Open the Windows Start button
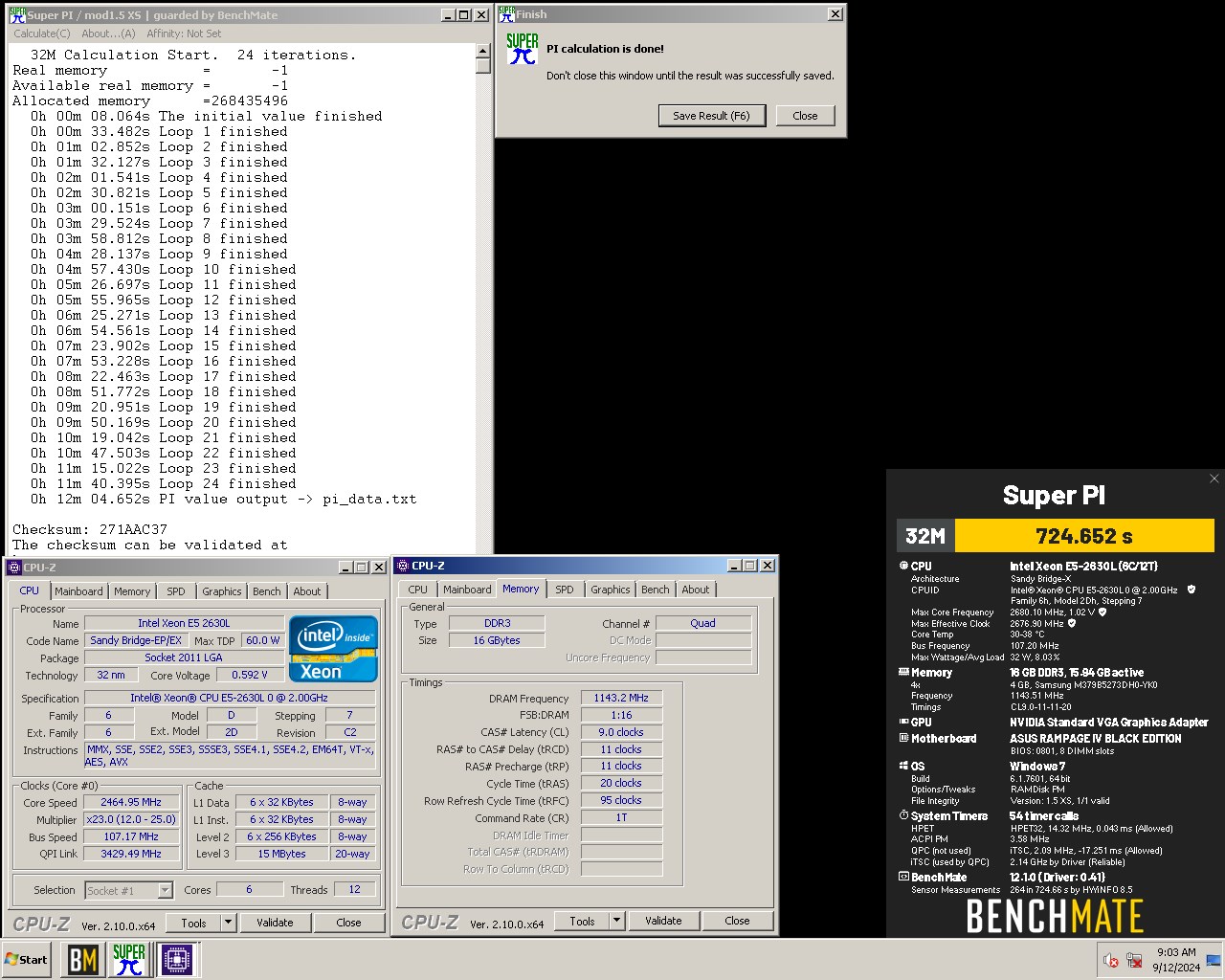 point(27,959)
